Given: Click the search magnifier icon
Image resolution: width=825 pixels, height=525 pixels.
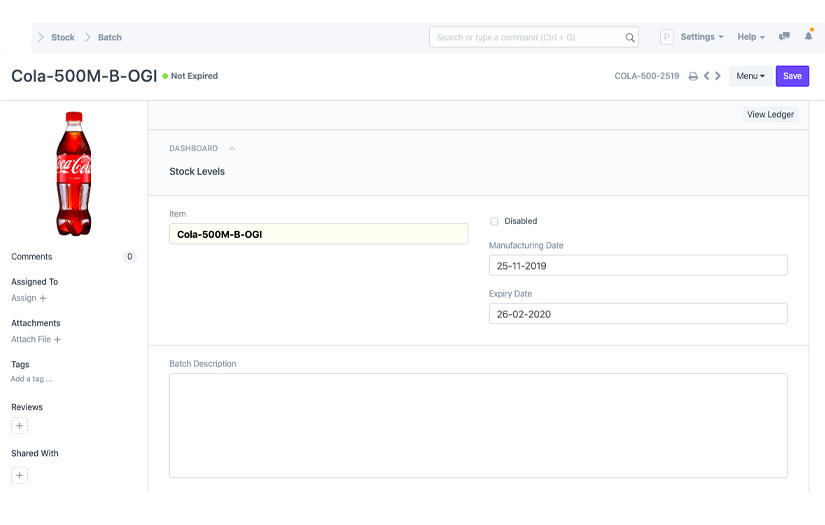Looking at the screenshot, I should pyautogui.click(x=629, y=37).
